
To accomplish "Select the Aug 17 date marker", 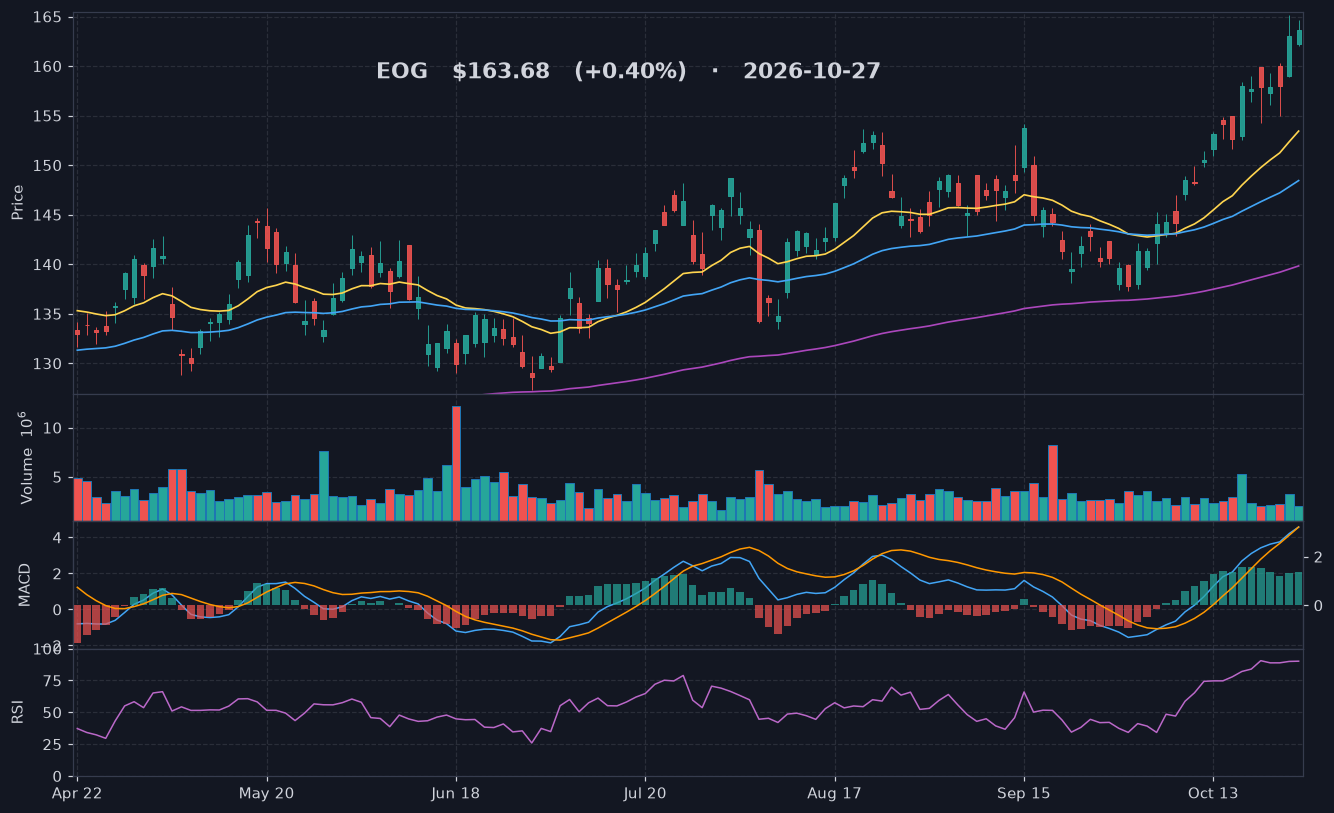I will click(x=834, y=793).
